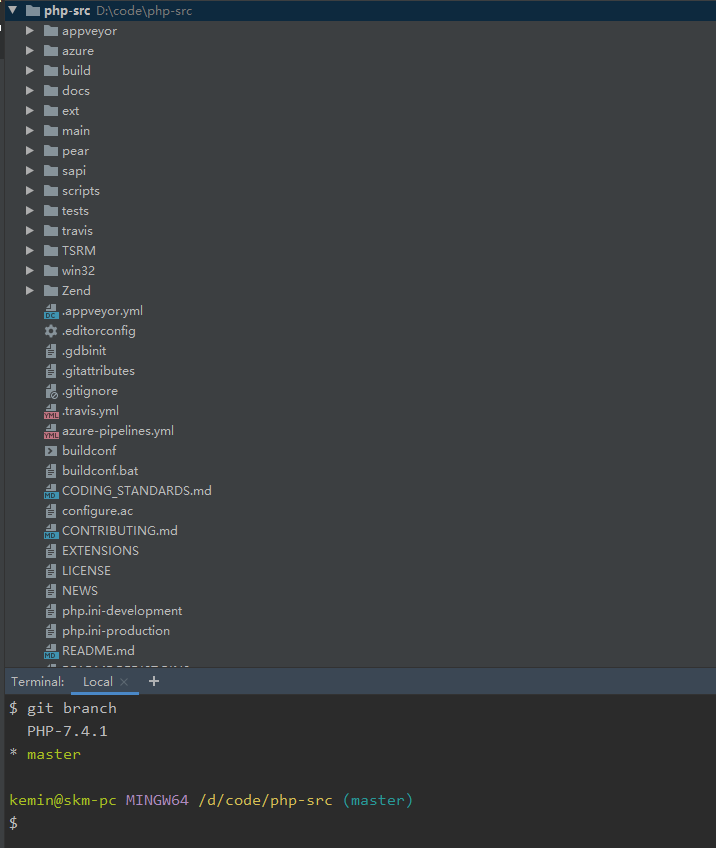This screenshot has width=716, height=848.
Task: Expand the pear folder arrow
Action: pyautogui.click(x=30, y=151)
